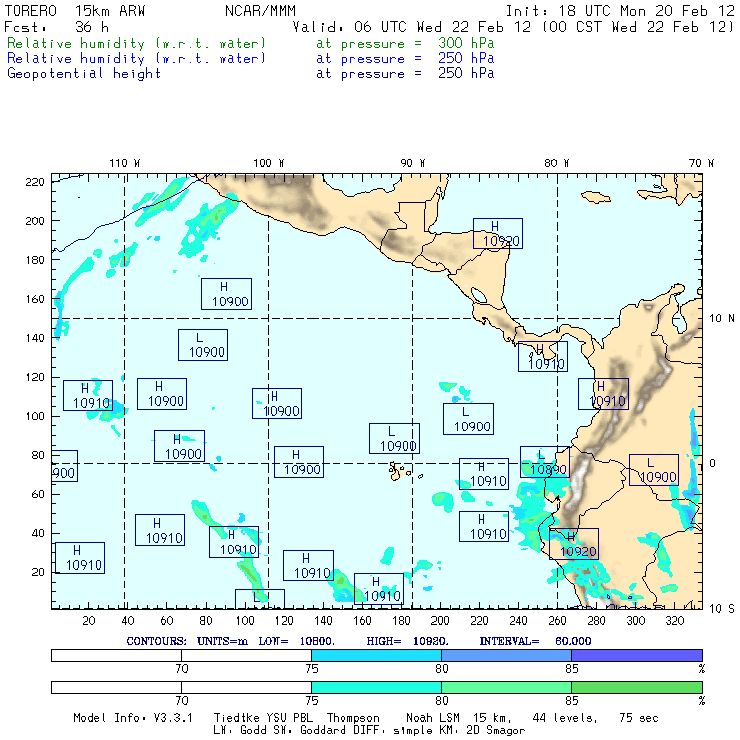Click the L 10890 low-pressure label
740x740 pixels.
tap(544, 462)
